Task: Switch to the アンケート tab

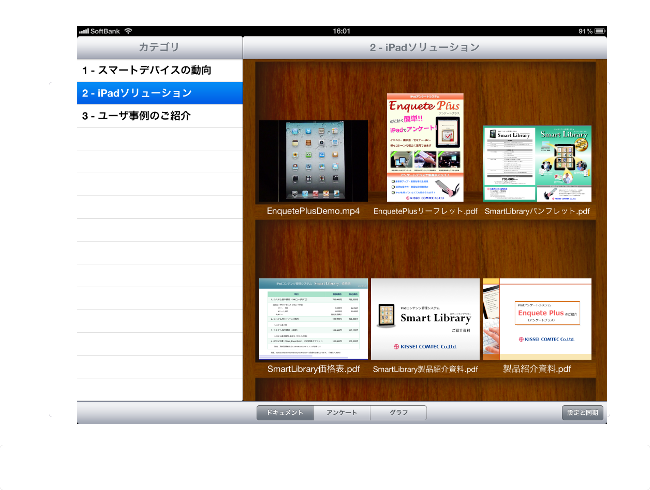Action: pyautogui.click(x=342, y=412)
